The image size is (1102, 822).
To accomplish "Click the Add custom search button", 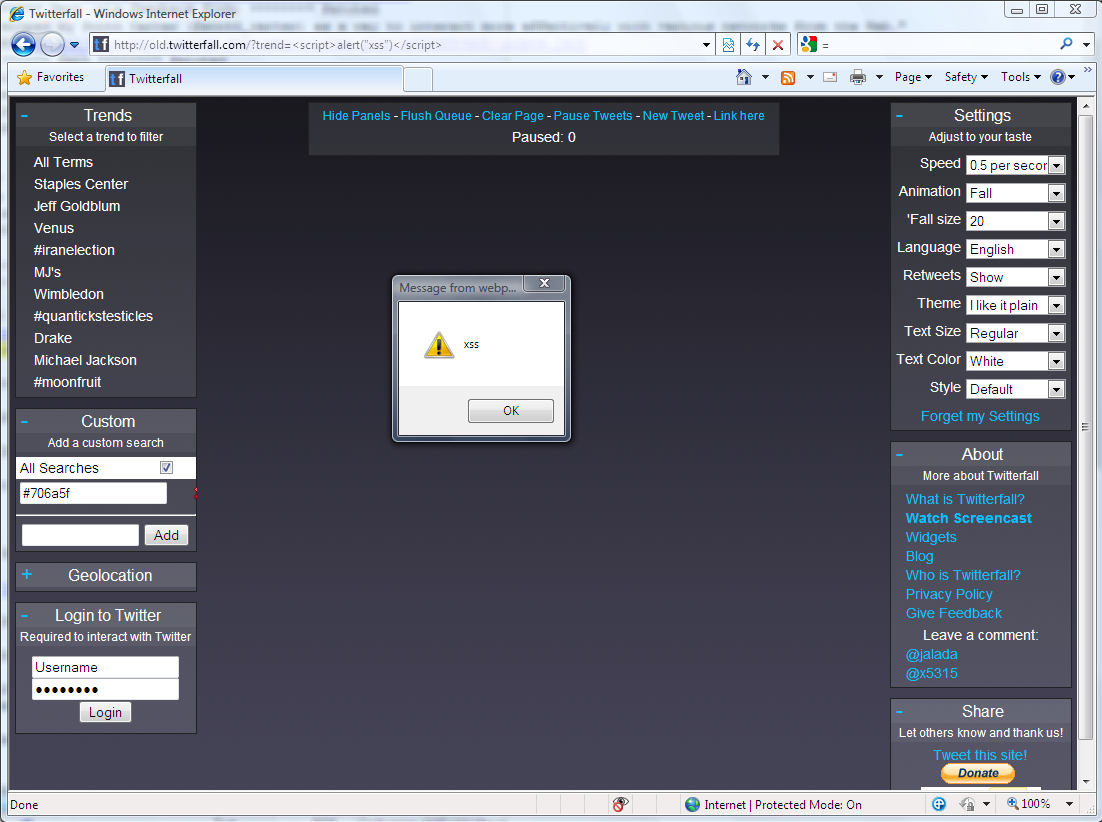I will click(x=167, y=535).
